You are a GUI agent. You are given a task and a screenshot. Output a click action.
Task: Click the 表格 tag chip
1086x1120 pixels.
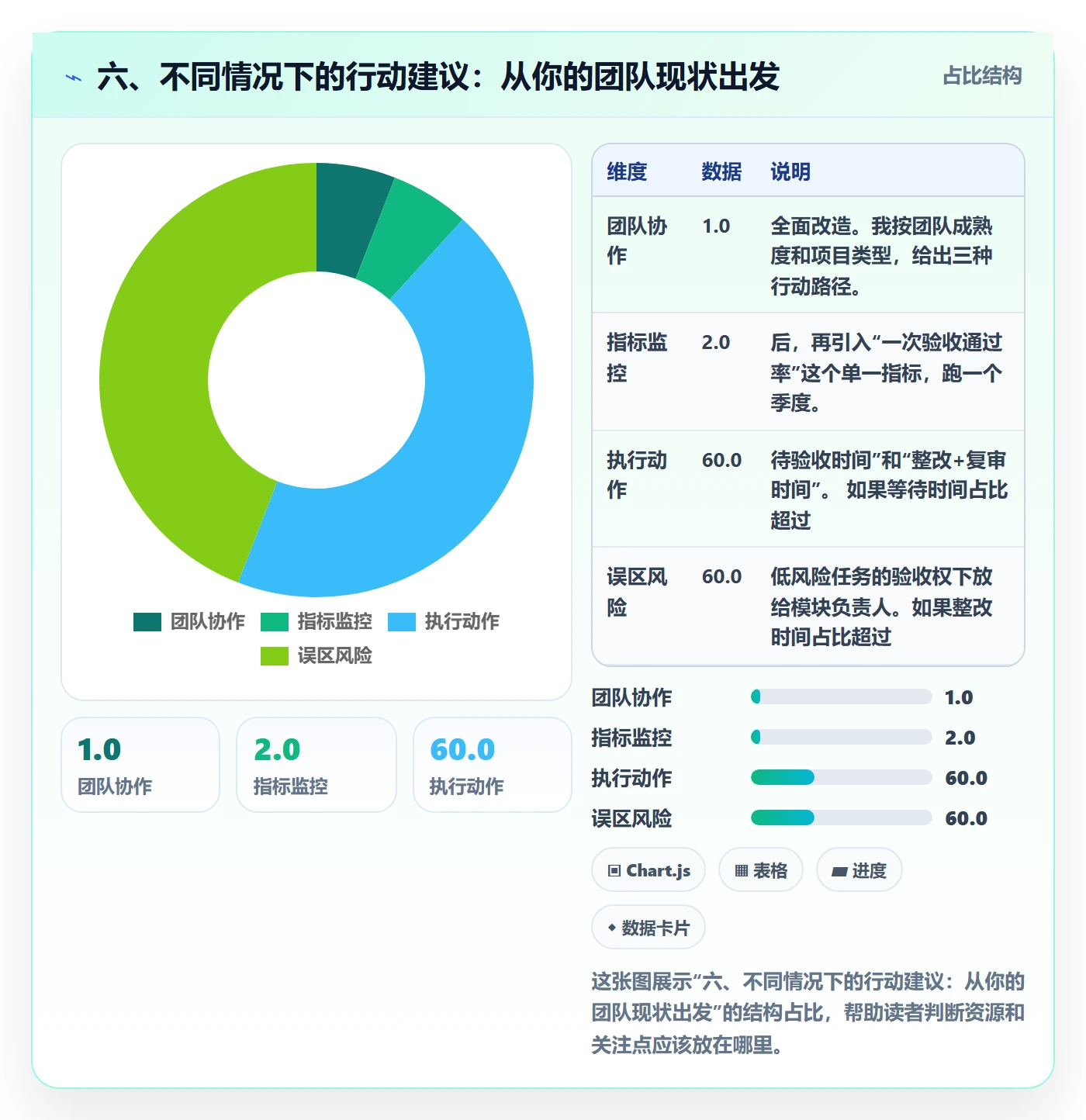(x=761, y=870)
